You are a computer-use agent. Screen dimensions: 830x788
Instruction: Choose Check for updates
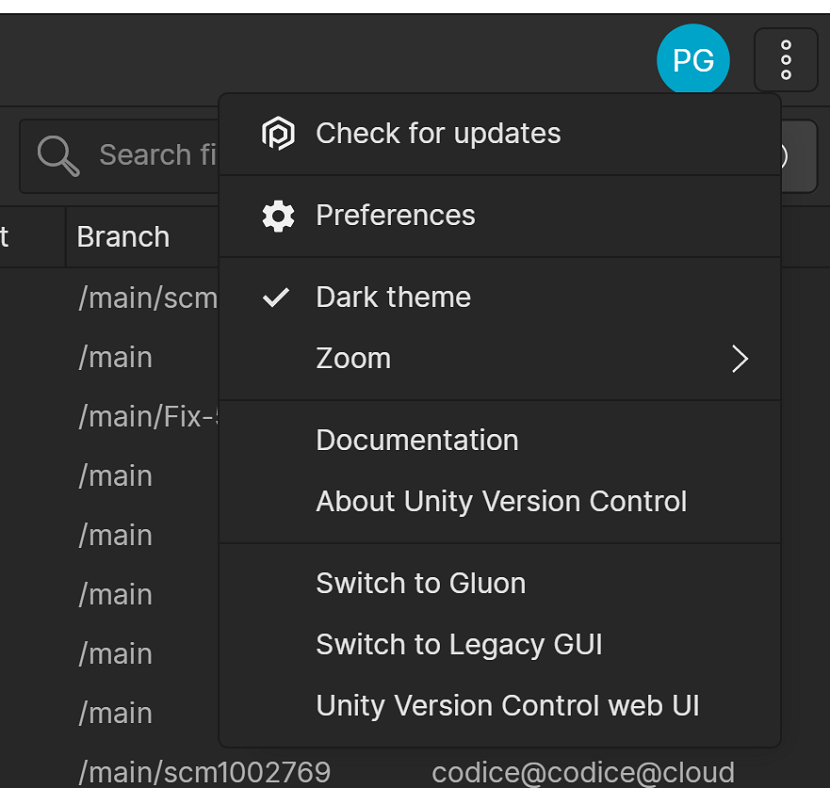click(438, 132)
